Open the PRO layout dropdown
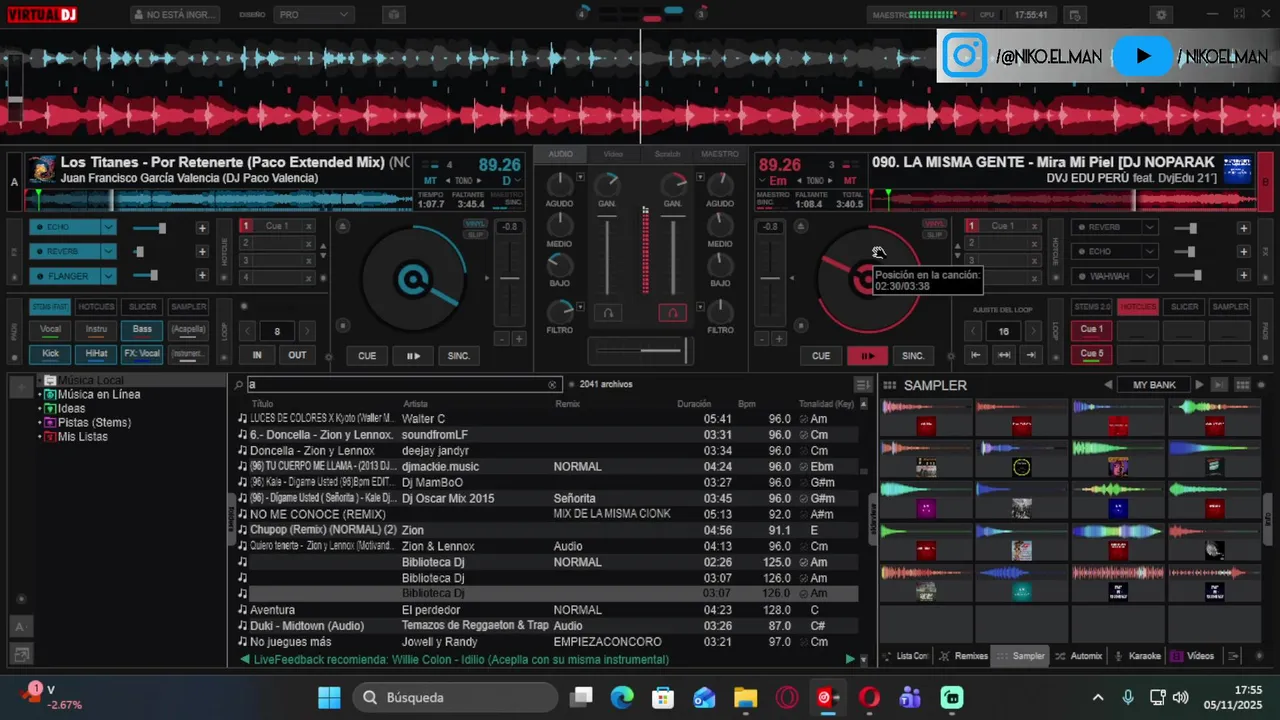1280x720 pixels. [313, 15]
